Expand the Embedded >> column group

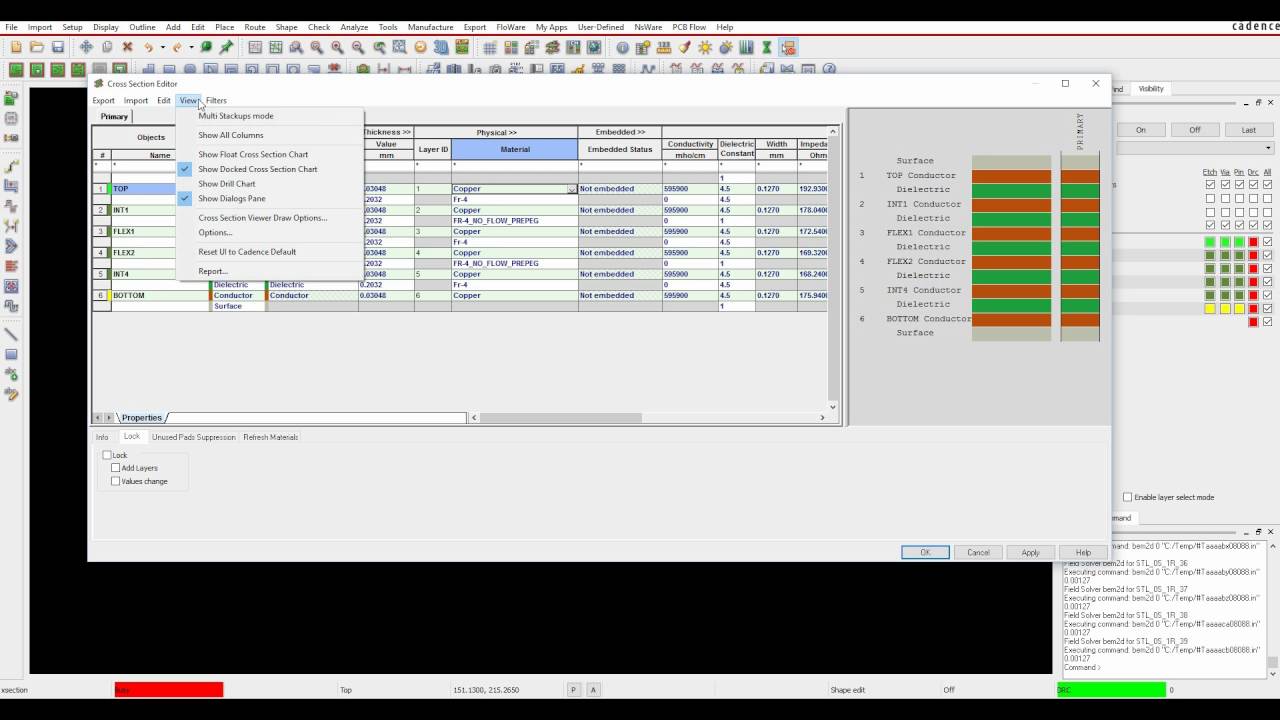coord(620,132)
